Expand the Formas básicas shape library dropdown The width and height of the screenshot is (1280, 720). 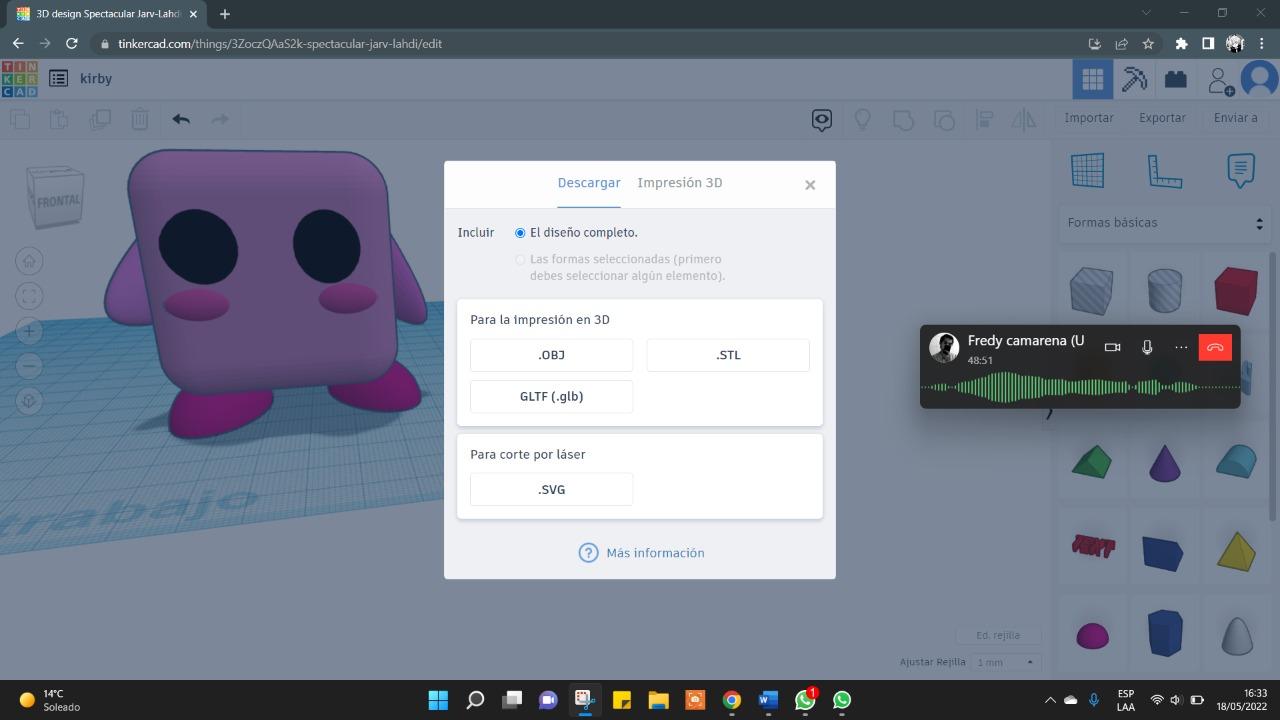[1165, 223]
